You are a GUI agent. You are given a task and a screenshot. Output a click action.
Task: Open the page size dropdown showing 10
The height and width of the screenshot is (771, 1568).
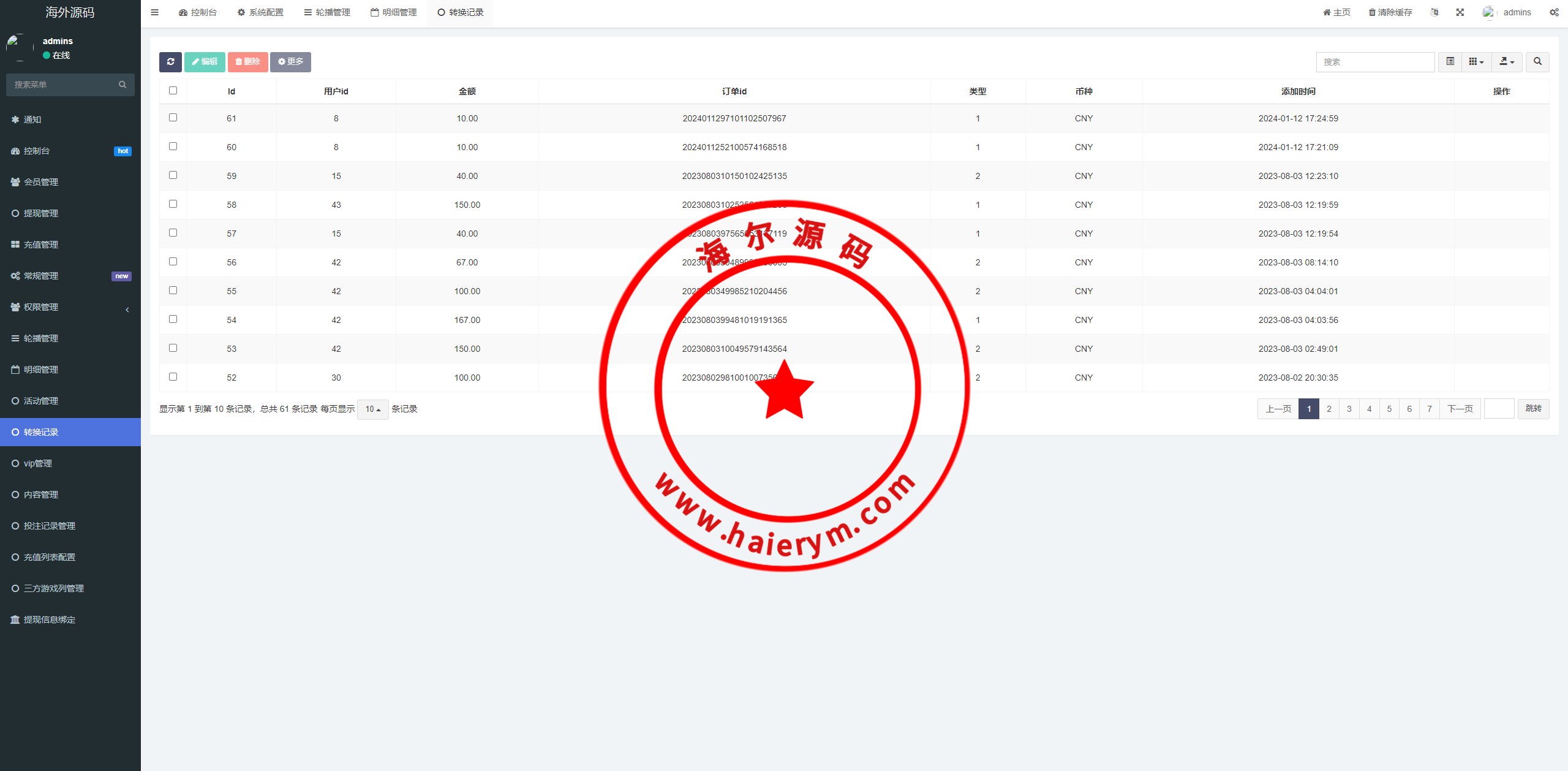372,409
